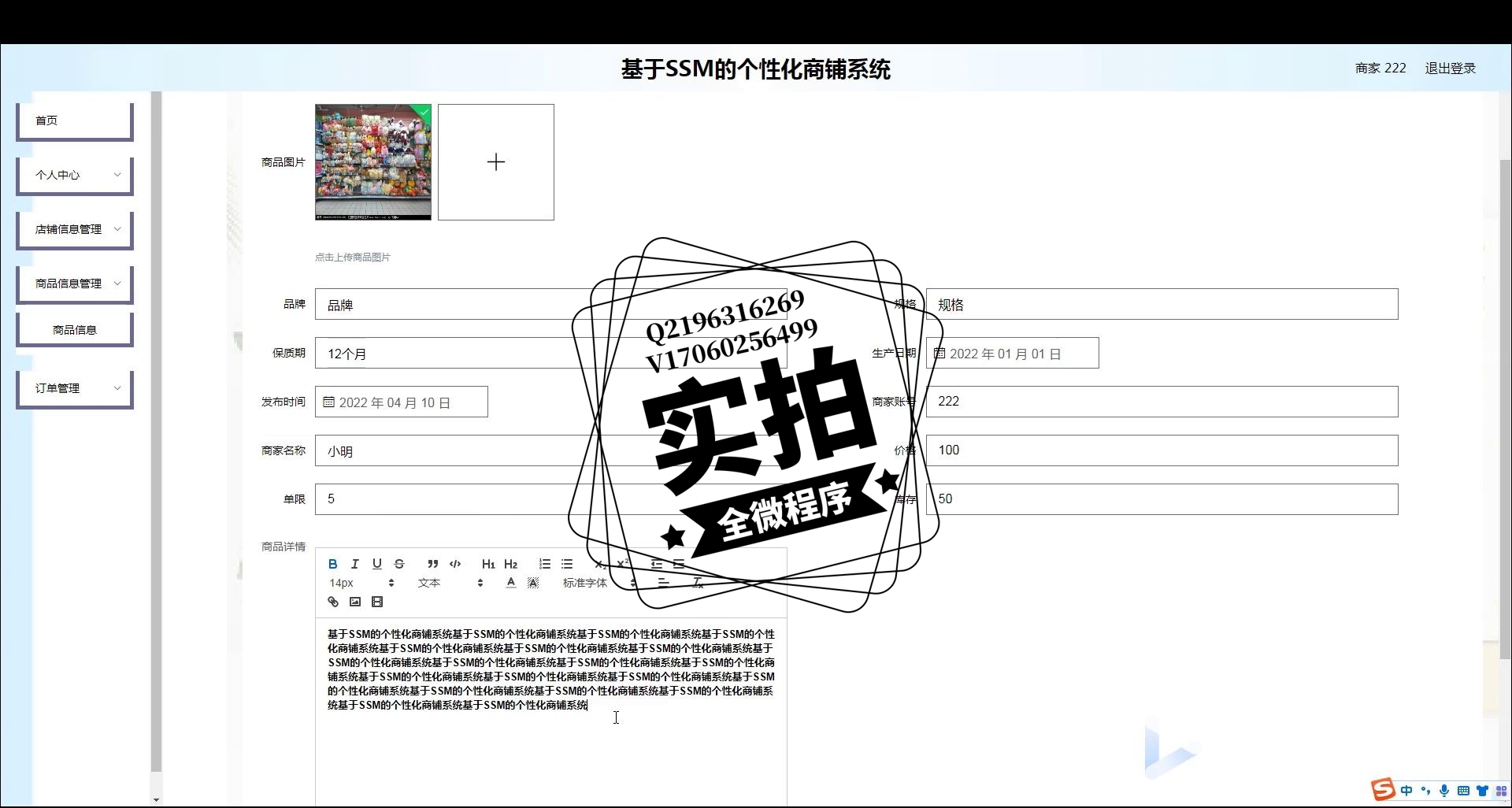Toggle bold formatting in the editor

pyautogui.click(x=332, y=564)
